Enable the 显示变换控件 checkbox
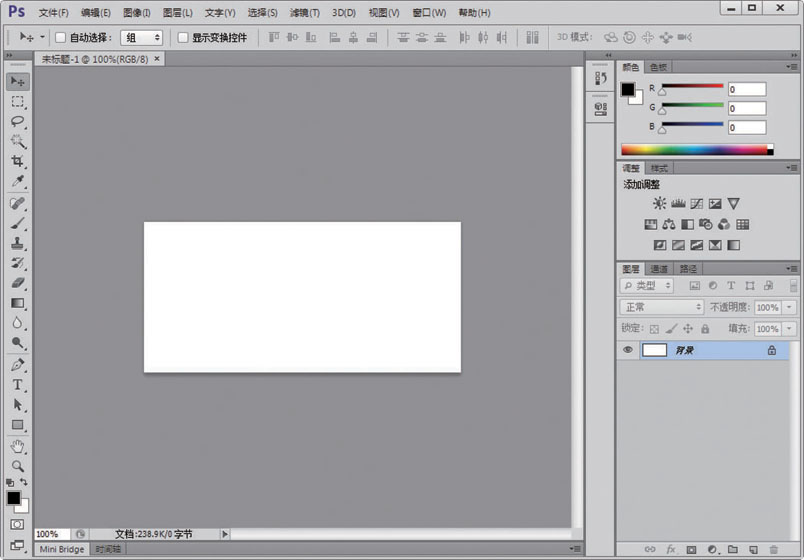The height and width of the screenshot is (560, 804). click(183, 38)
